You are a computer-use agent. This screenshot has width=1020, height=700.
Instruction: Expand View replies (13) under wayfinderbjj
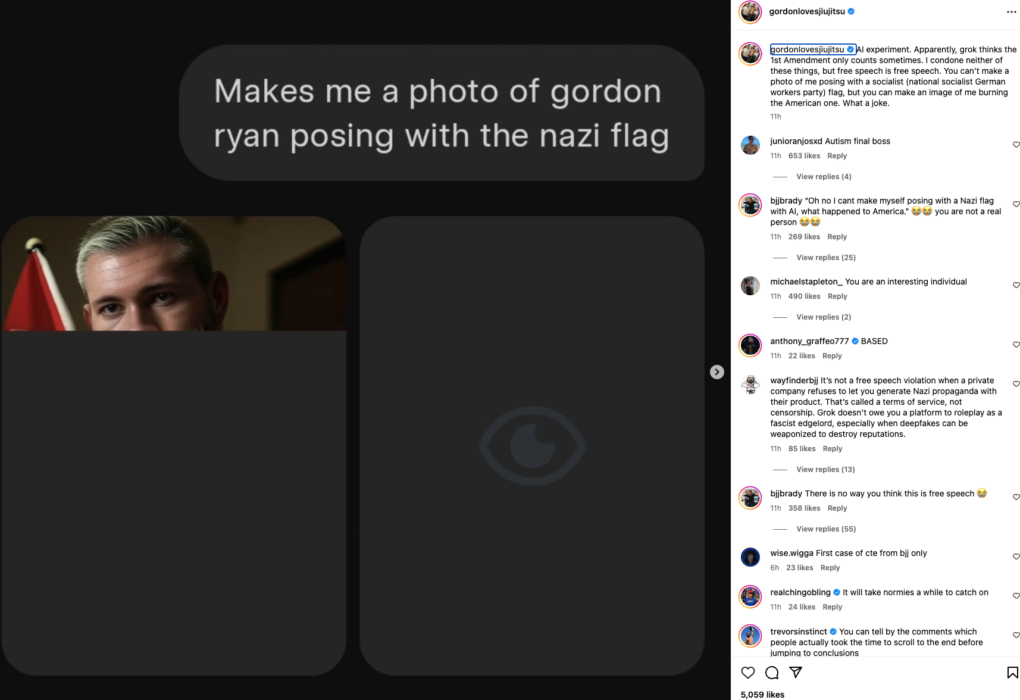[x=825, y=469]
